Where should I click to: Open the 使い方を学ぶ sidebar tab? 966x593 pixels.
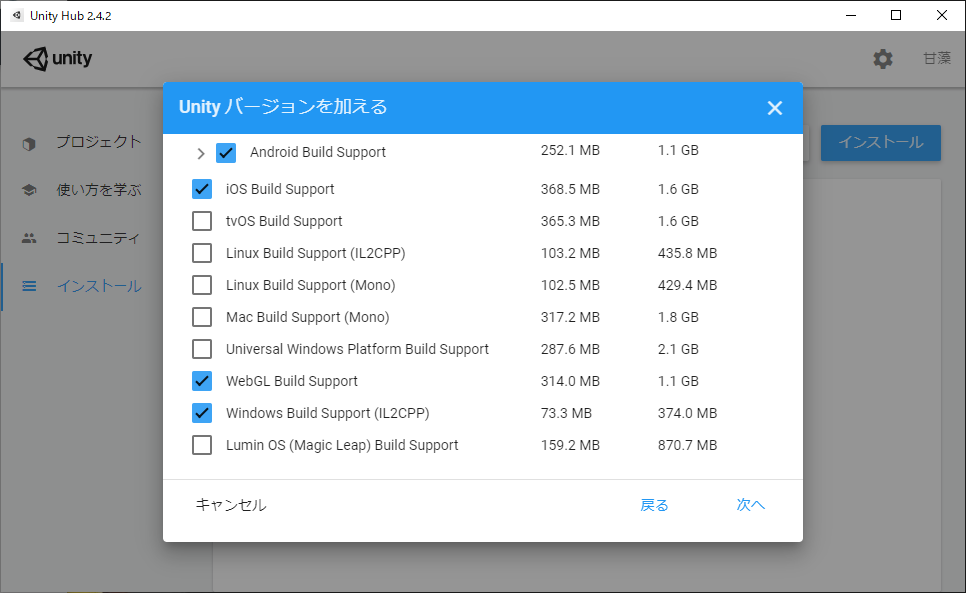coord(81,190)
